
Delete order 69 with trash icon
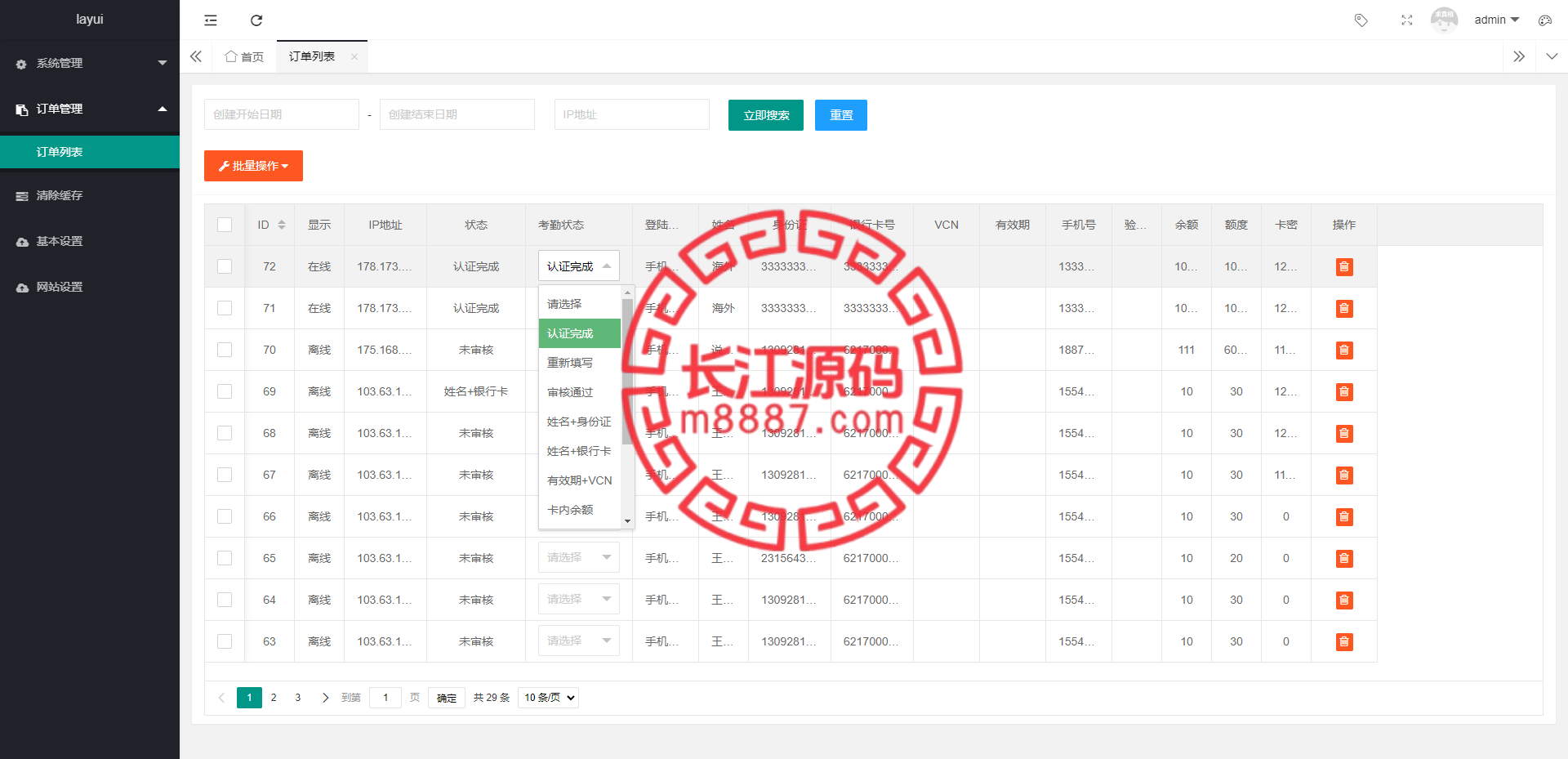tap(1344, 392)
